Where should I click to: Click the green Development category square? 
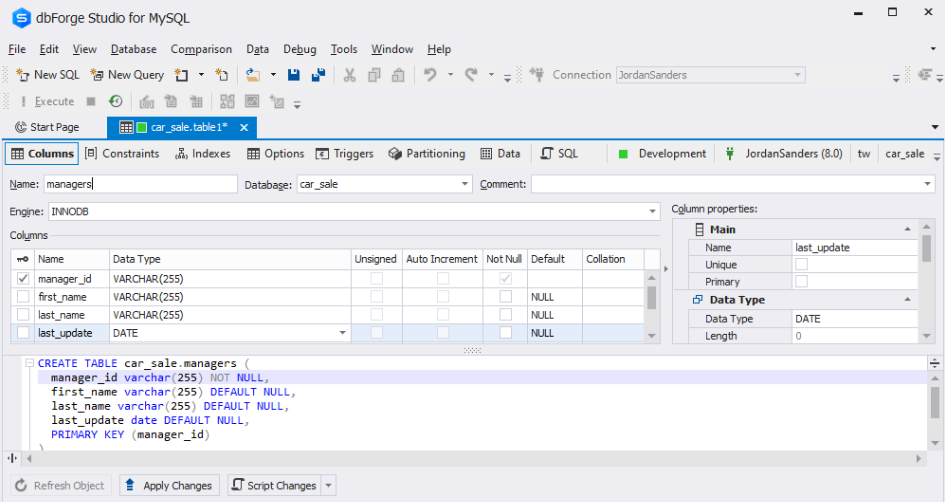click(x=623, y=154)
